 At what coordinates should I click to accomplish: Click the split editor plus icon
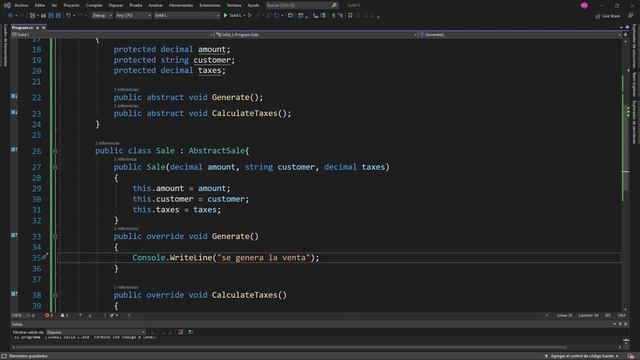[625, 35]
